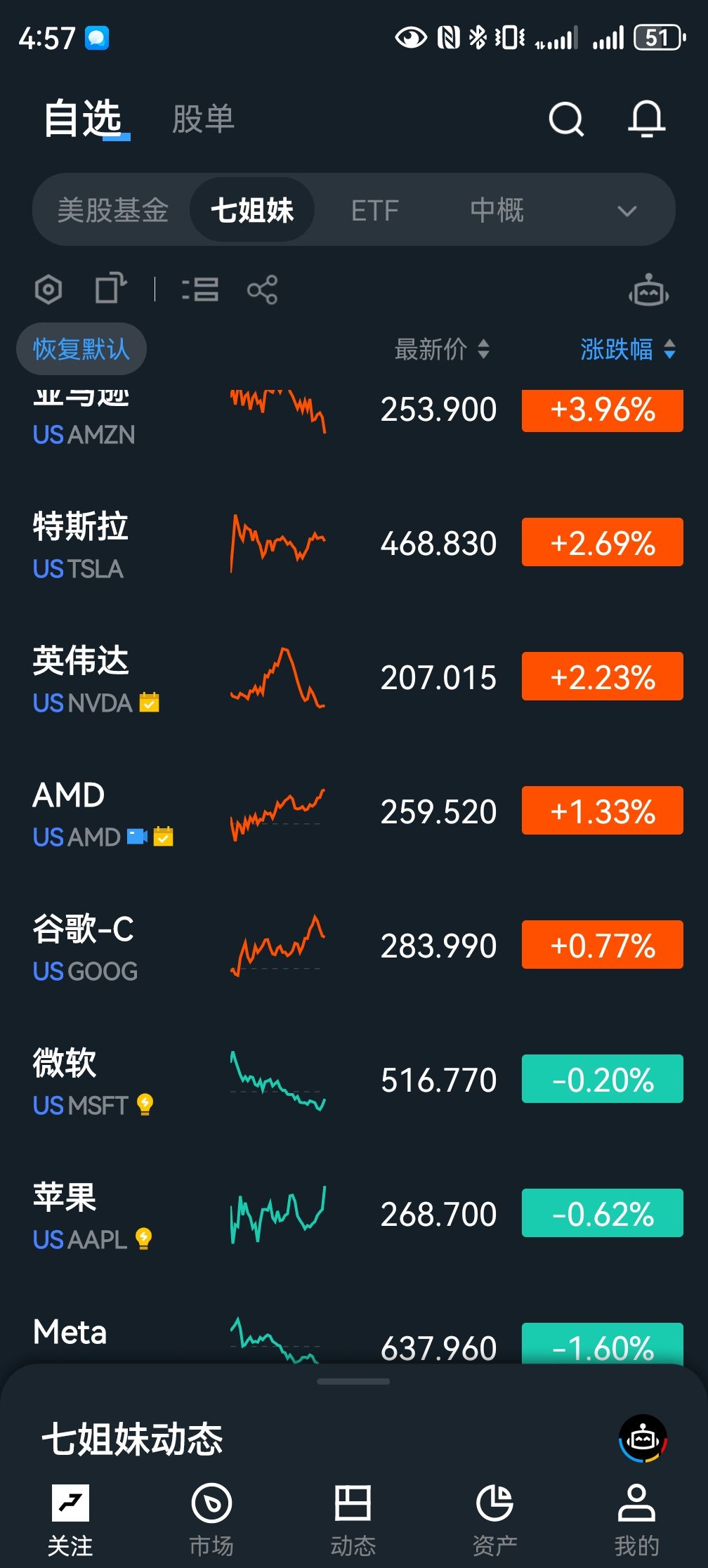Image resolution: width=708 pixels, height=1568 pixels.
Task: Go to 市场 in bottom navigation
Action: point(211,1516)
